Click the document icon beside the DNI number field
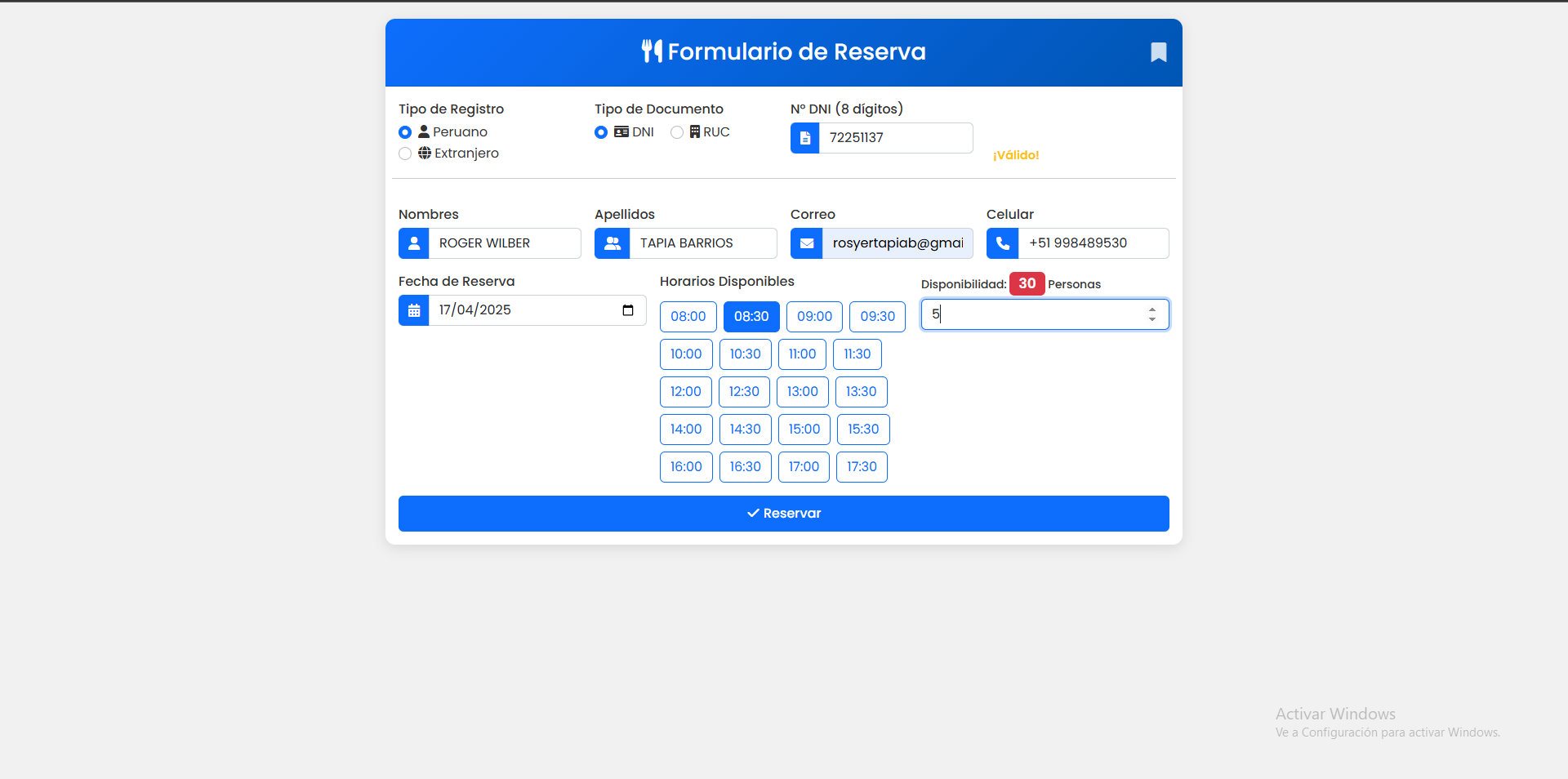Screen dimensions: 1568x779 pyautogui.click(x=805, y=137)
